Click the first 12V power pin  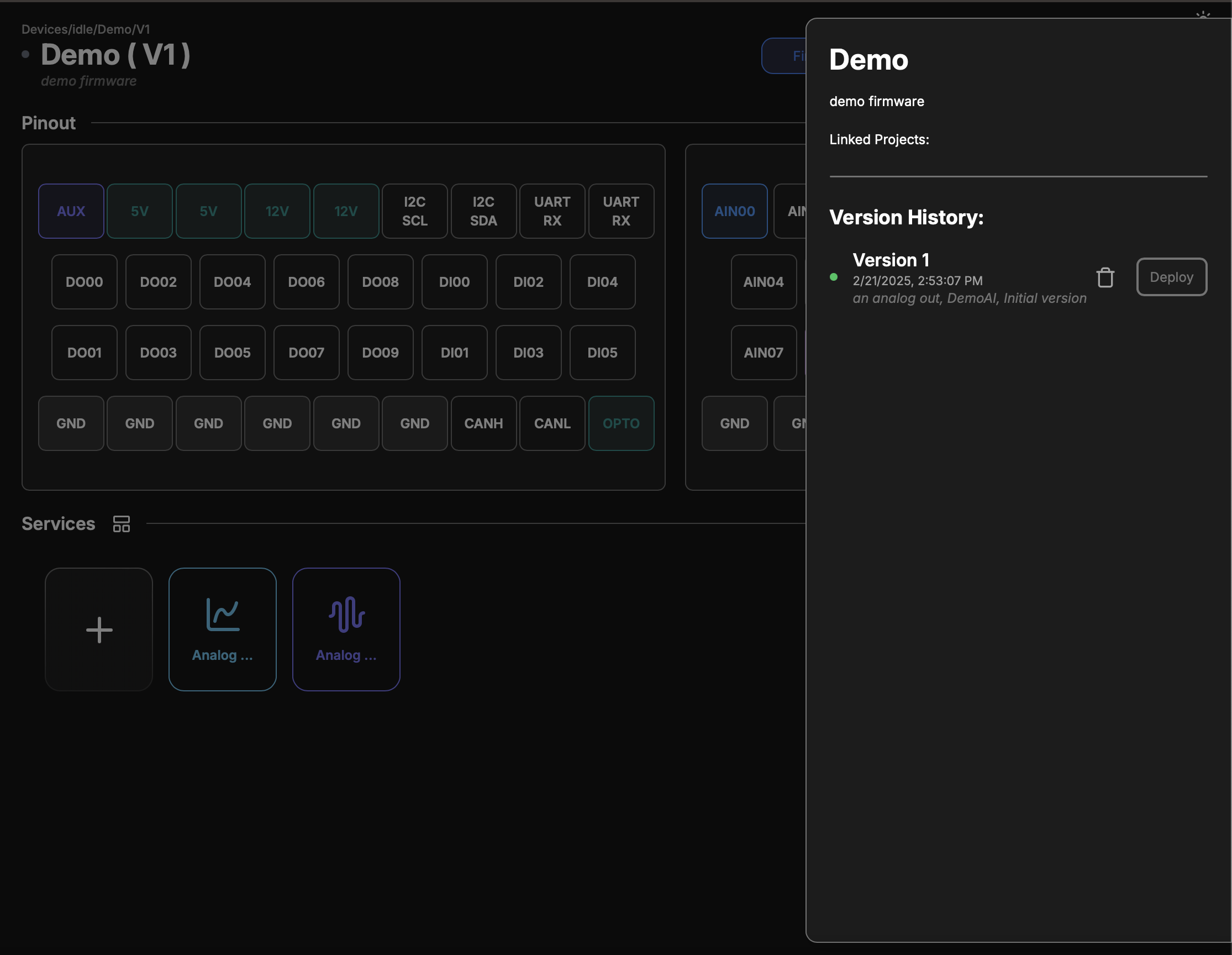277,211
